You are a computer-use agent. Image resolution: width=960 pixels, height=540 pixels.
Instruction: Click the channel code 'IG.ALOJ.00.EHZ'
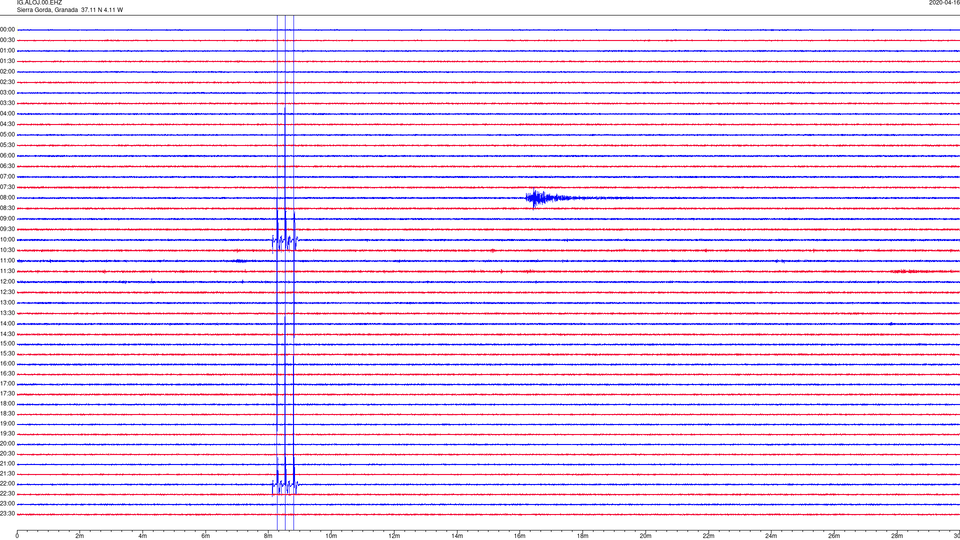click(39, 3)
